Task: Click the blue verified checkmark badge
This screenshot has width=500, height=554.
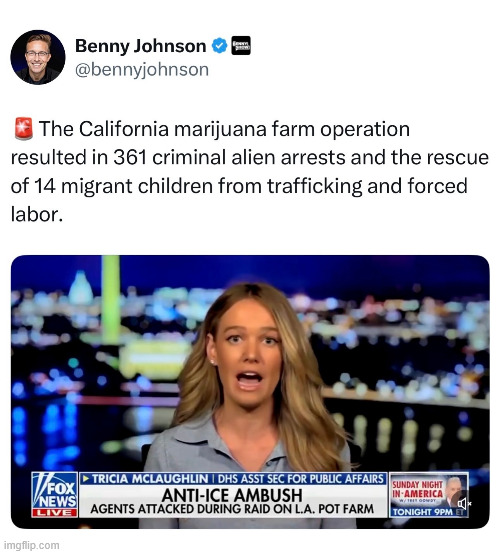Action: pyautogui.click(x=219, y=46)
